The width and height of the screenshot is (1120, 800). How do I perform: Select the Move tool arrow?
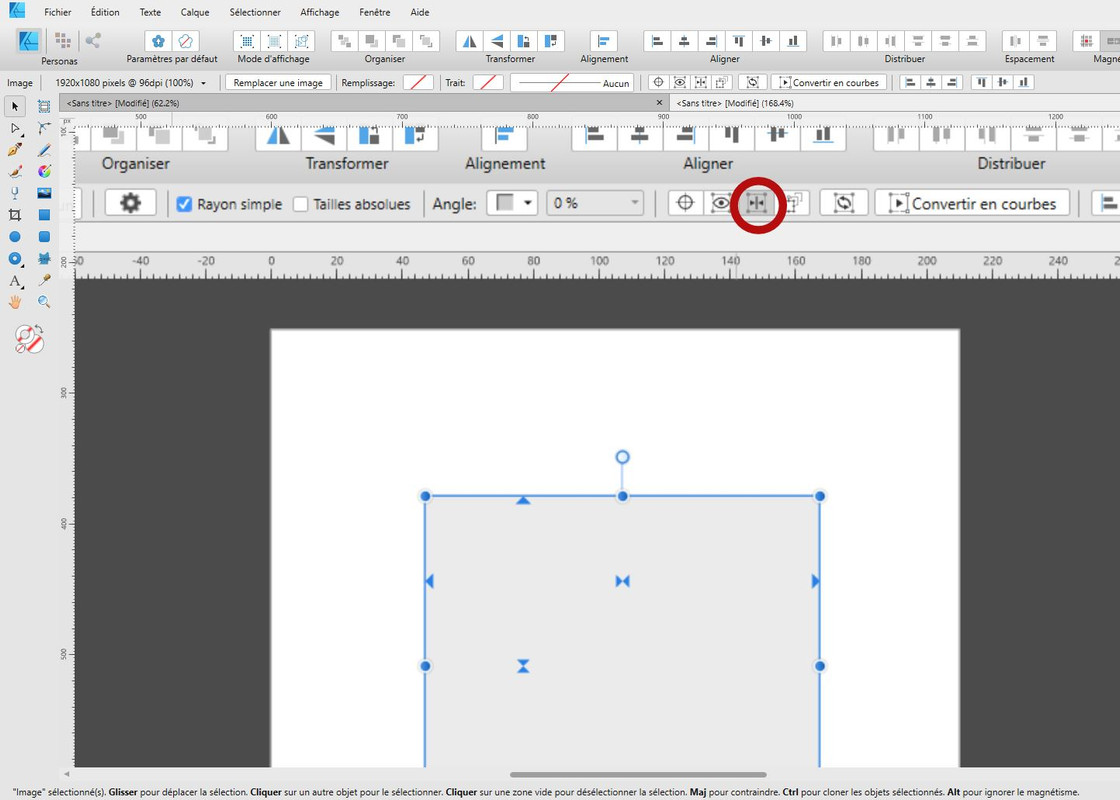14,106
